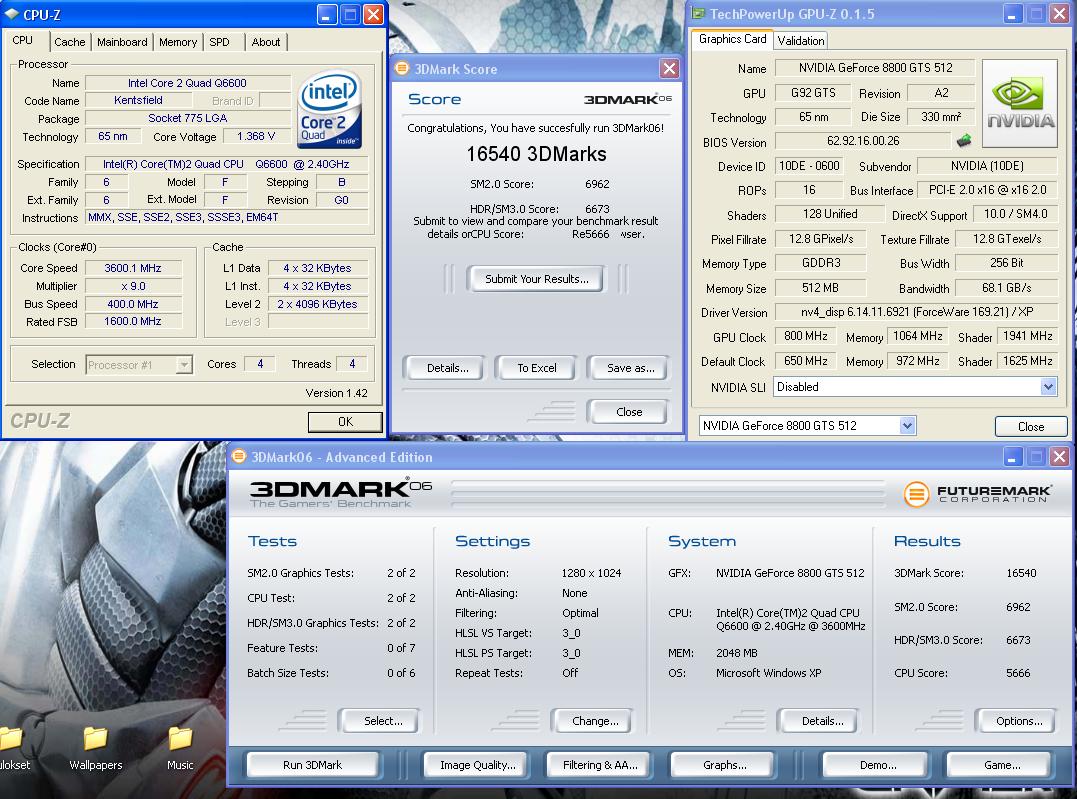1077x799 pixels.
Task: Open the About tab in CPU-Z
Action: click(266, 42)
